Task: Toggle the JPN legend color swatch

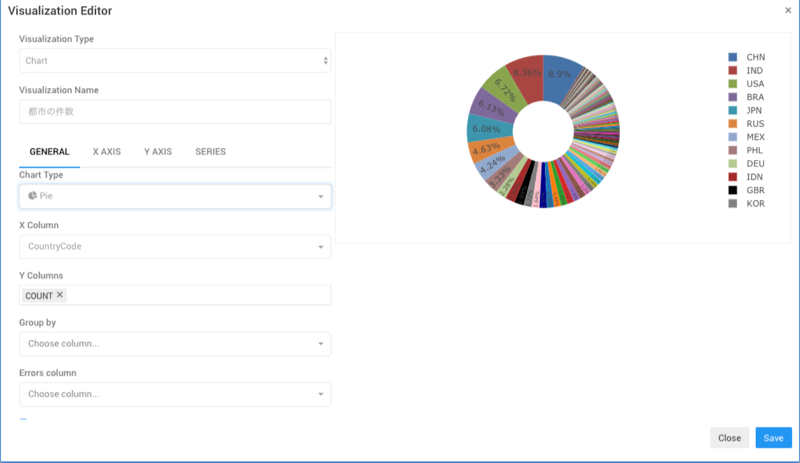Action: 733,110
